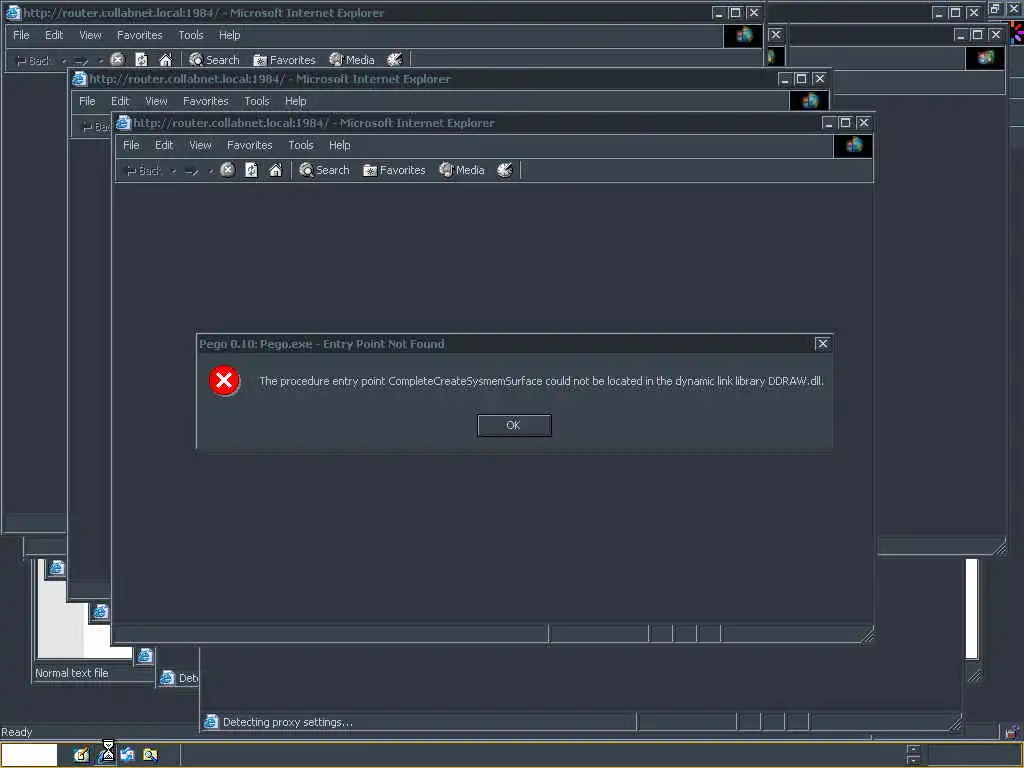Screen dimensions: 1024x768
Task: Launch Outlook Express from quick launch bar
Action: [127, 754]
